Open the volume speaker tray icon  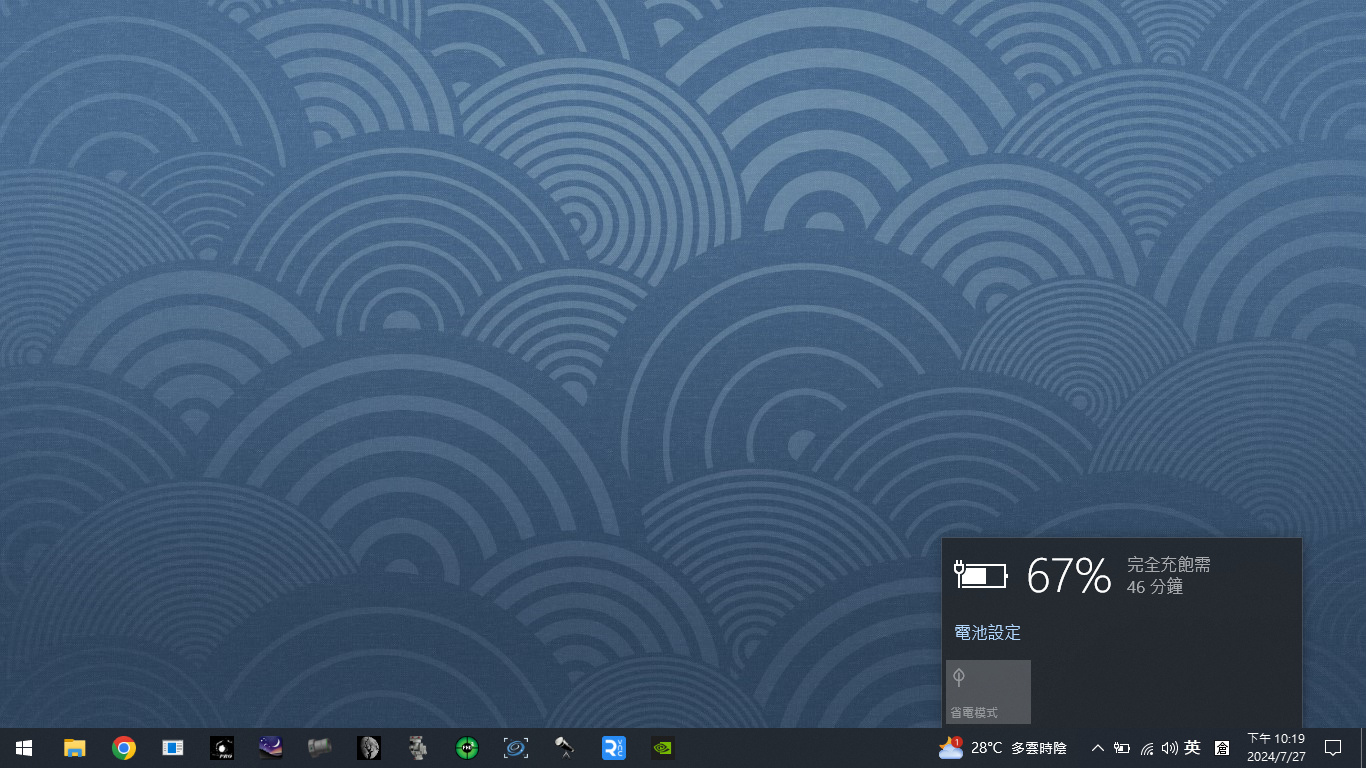[x=1169, y=748]
